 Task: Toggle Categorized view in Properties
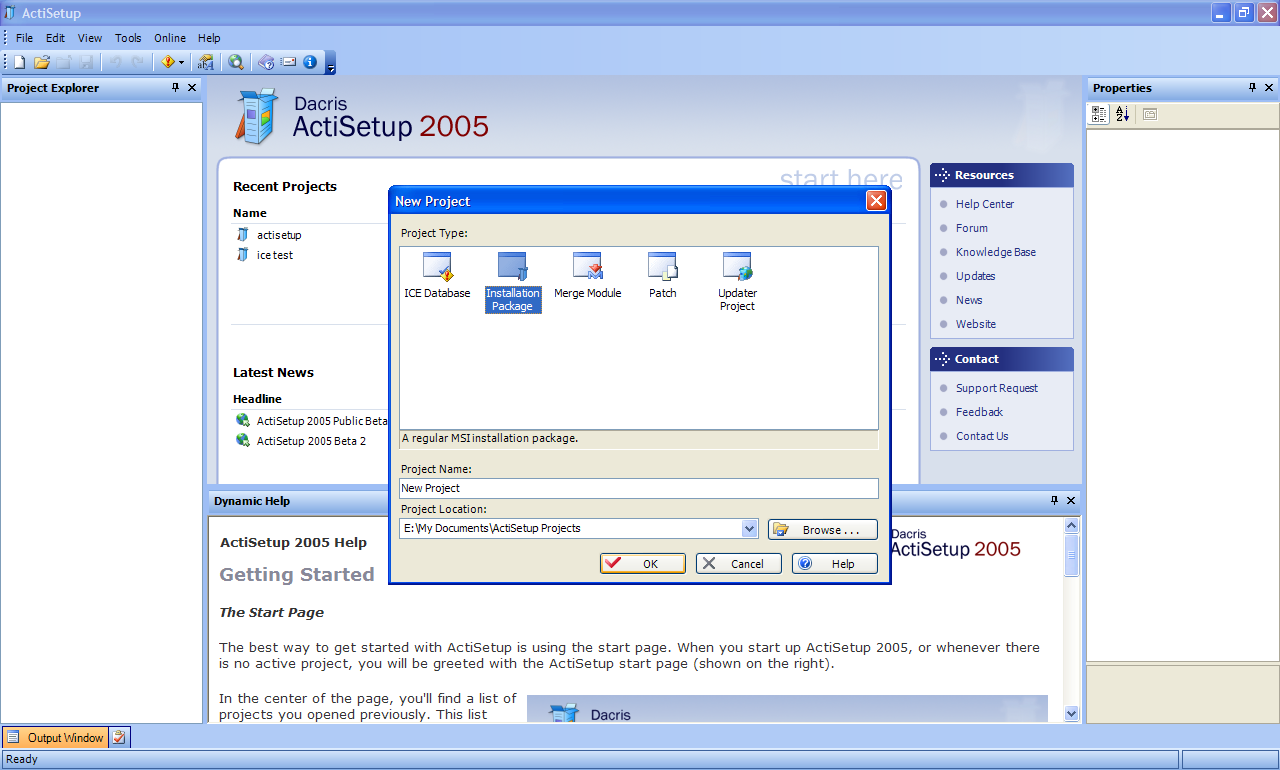pos(1099,114)
